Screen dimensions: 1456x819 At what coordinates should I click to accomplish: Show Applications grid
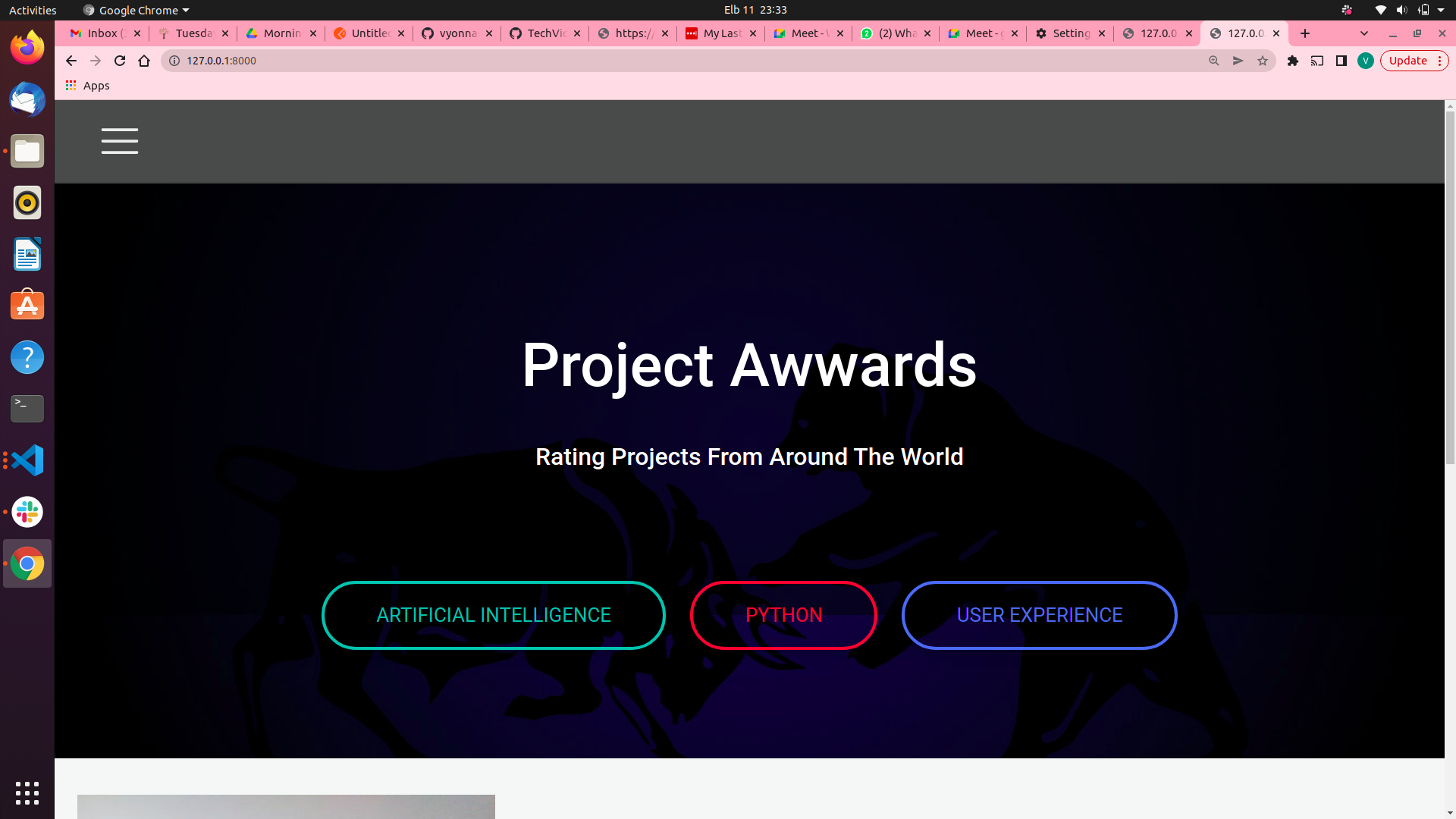27,793
